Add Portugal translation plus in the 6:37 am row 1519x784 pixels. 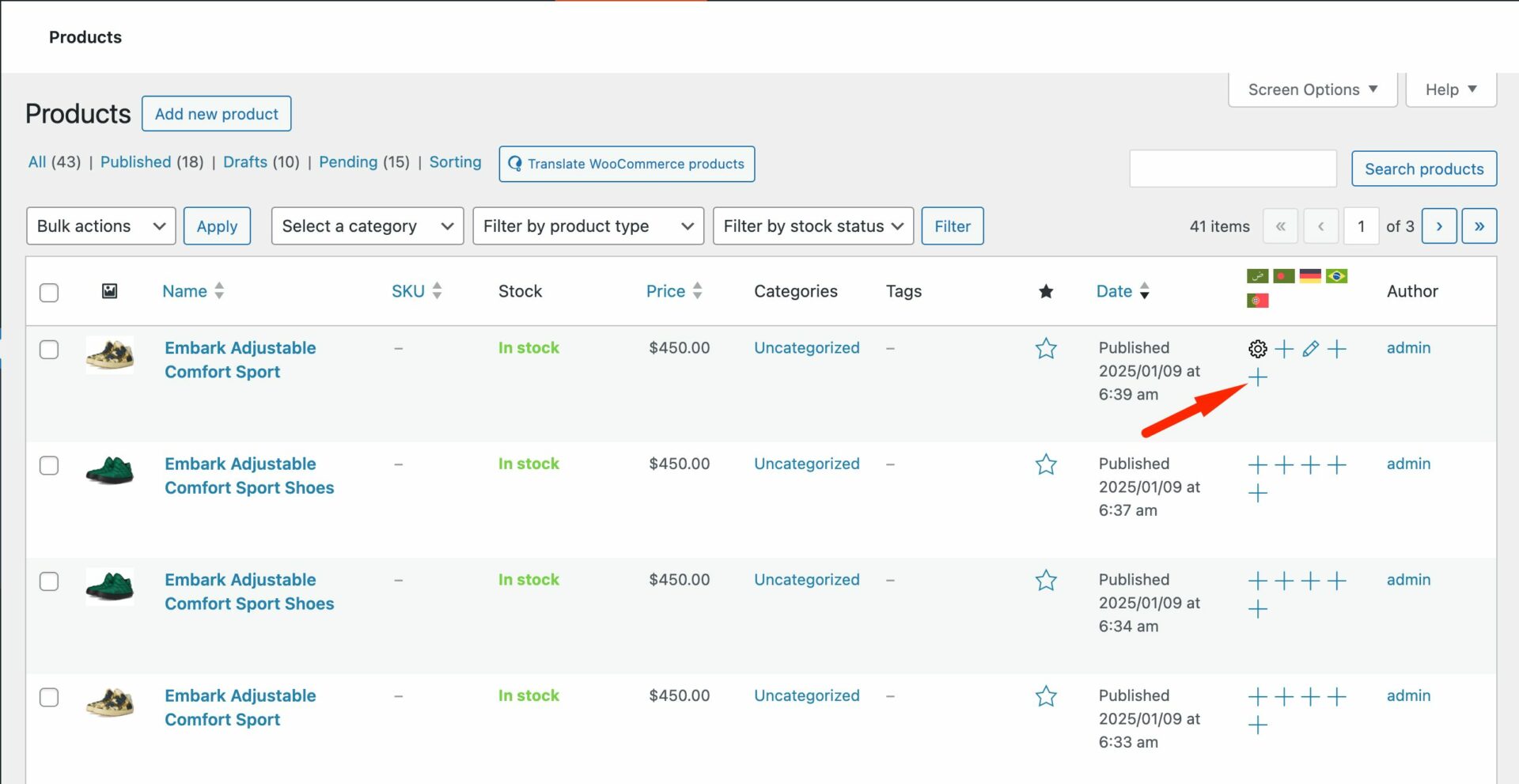click(1257, 494)
